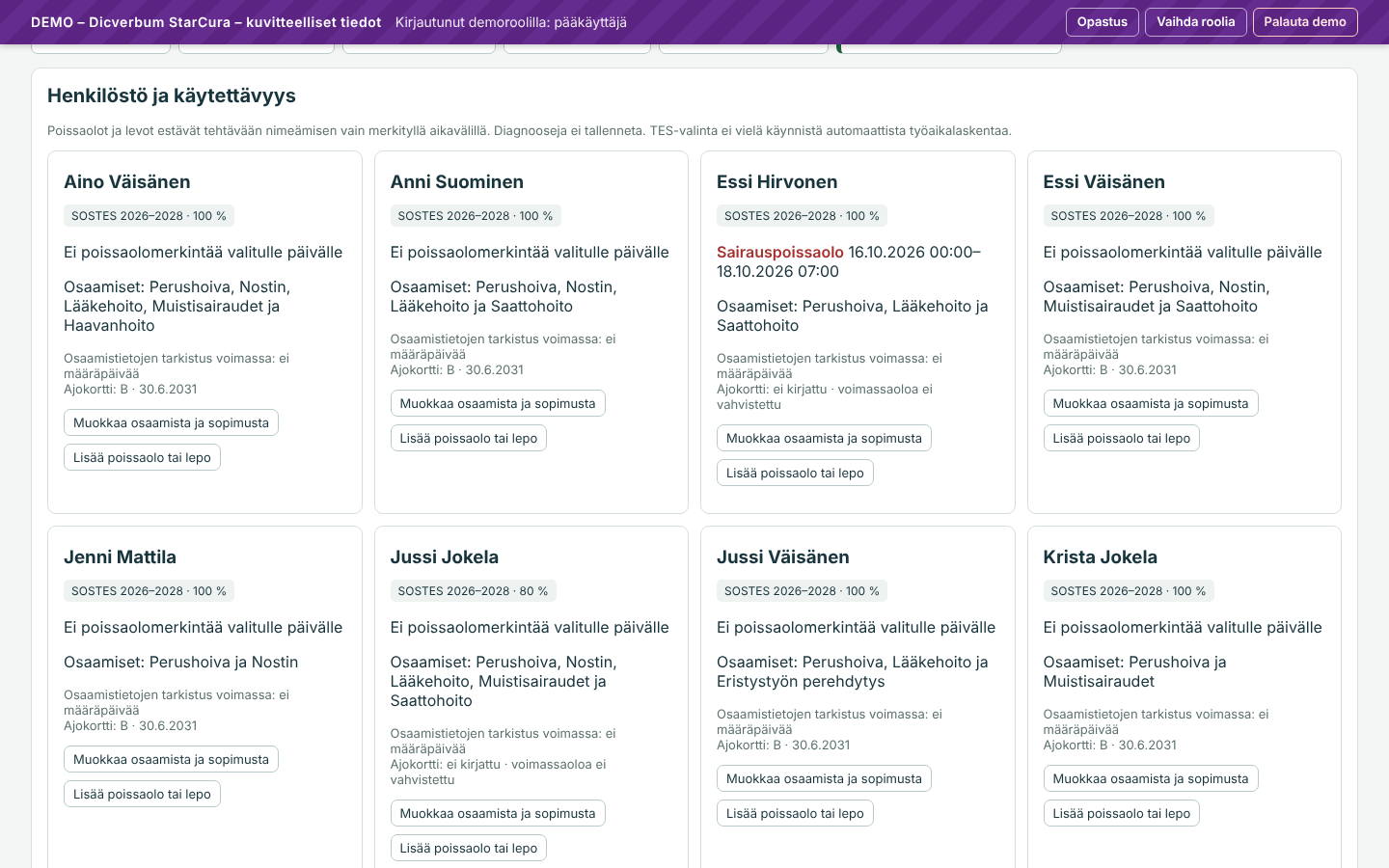Screen dimensions: 1389x868
Task: Add absence or rest for Aino Väisänen
Action: (x=142, y=457)
